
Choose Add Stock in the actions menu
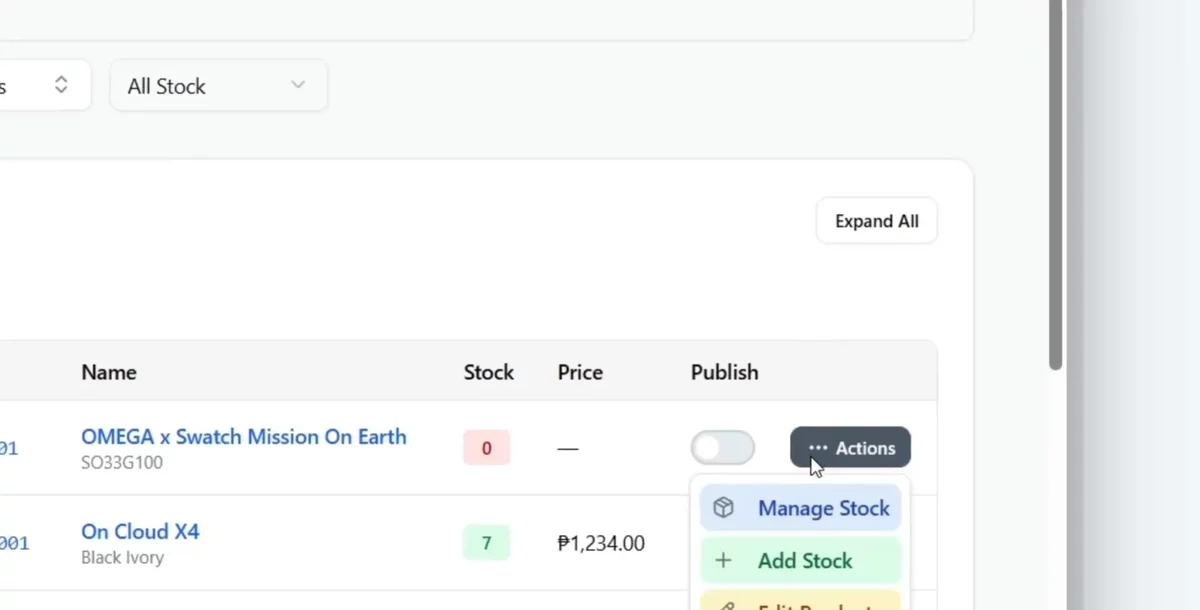point(800,560)
